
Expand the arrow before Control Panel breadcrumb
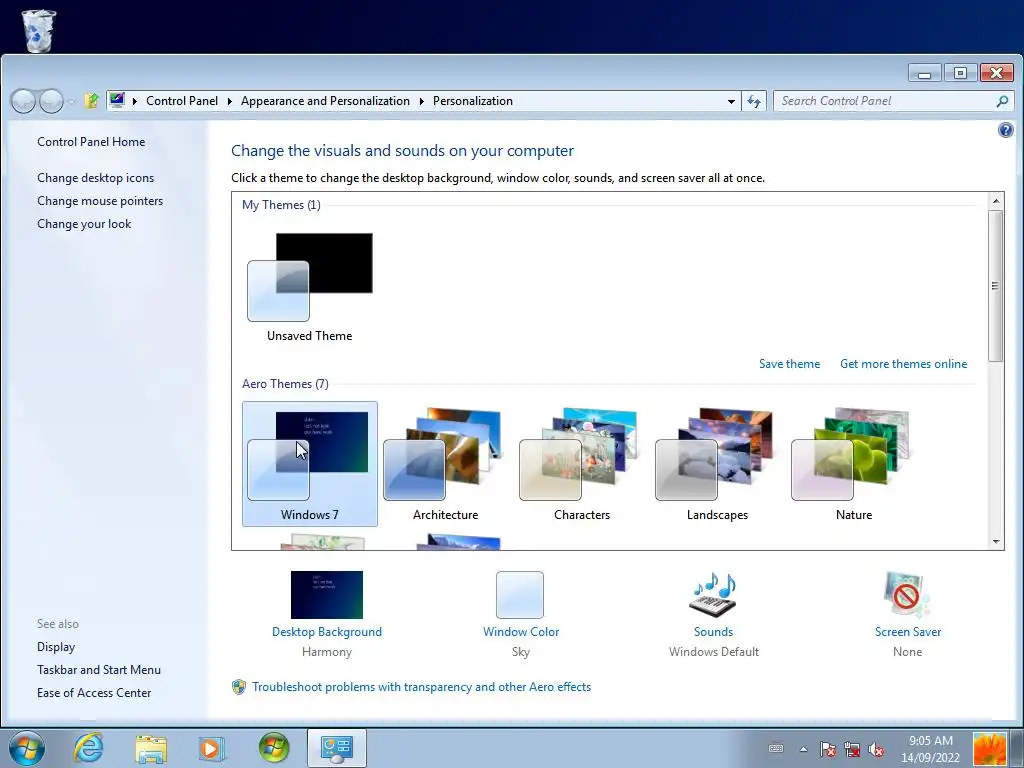pyautogui.click(x=135, y=101)
